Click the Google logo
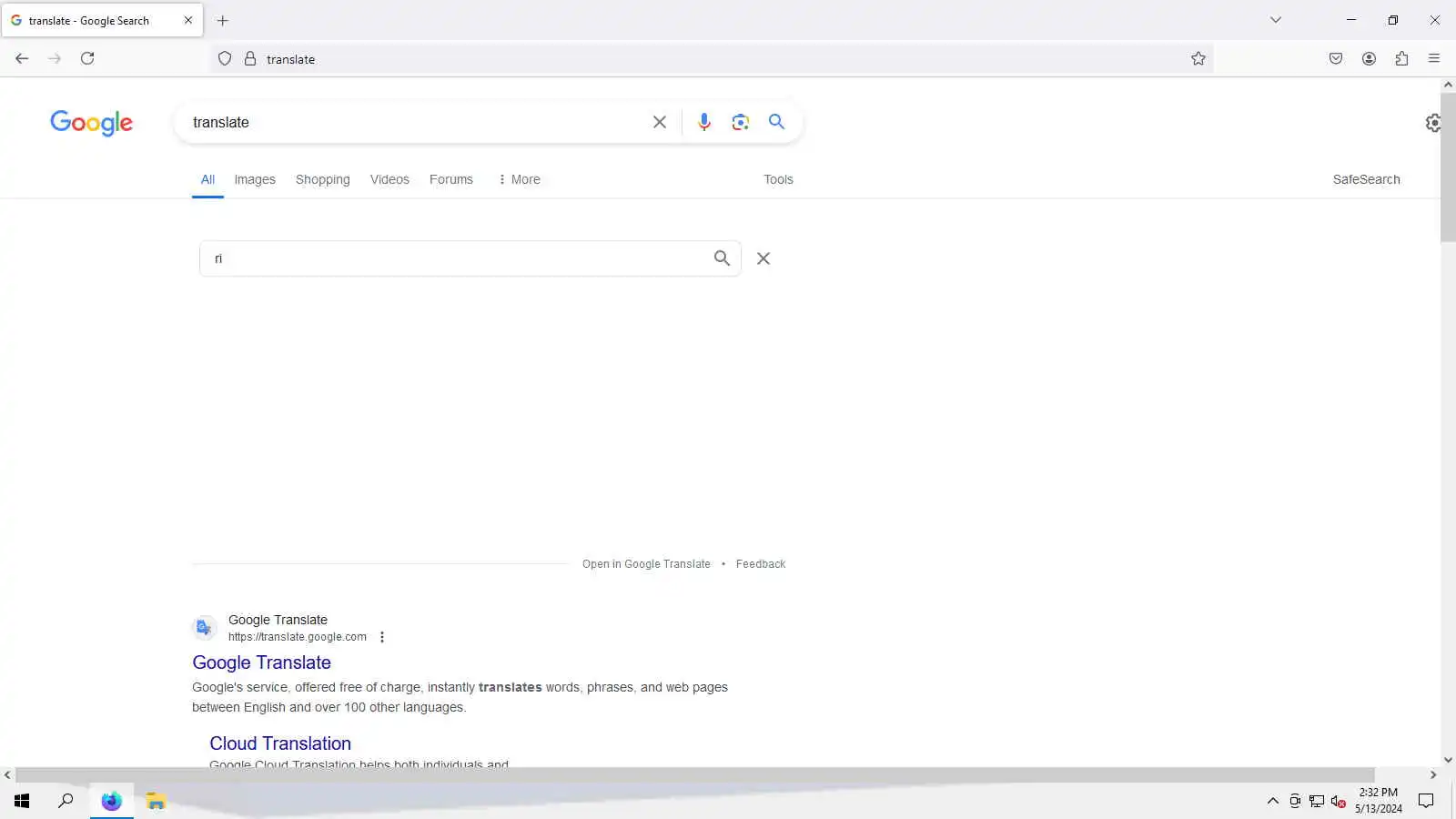1456x819 pixels. pos(91,123)
